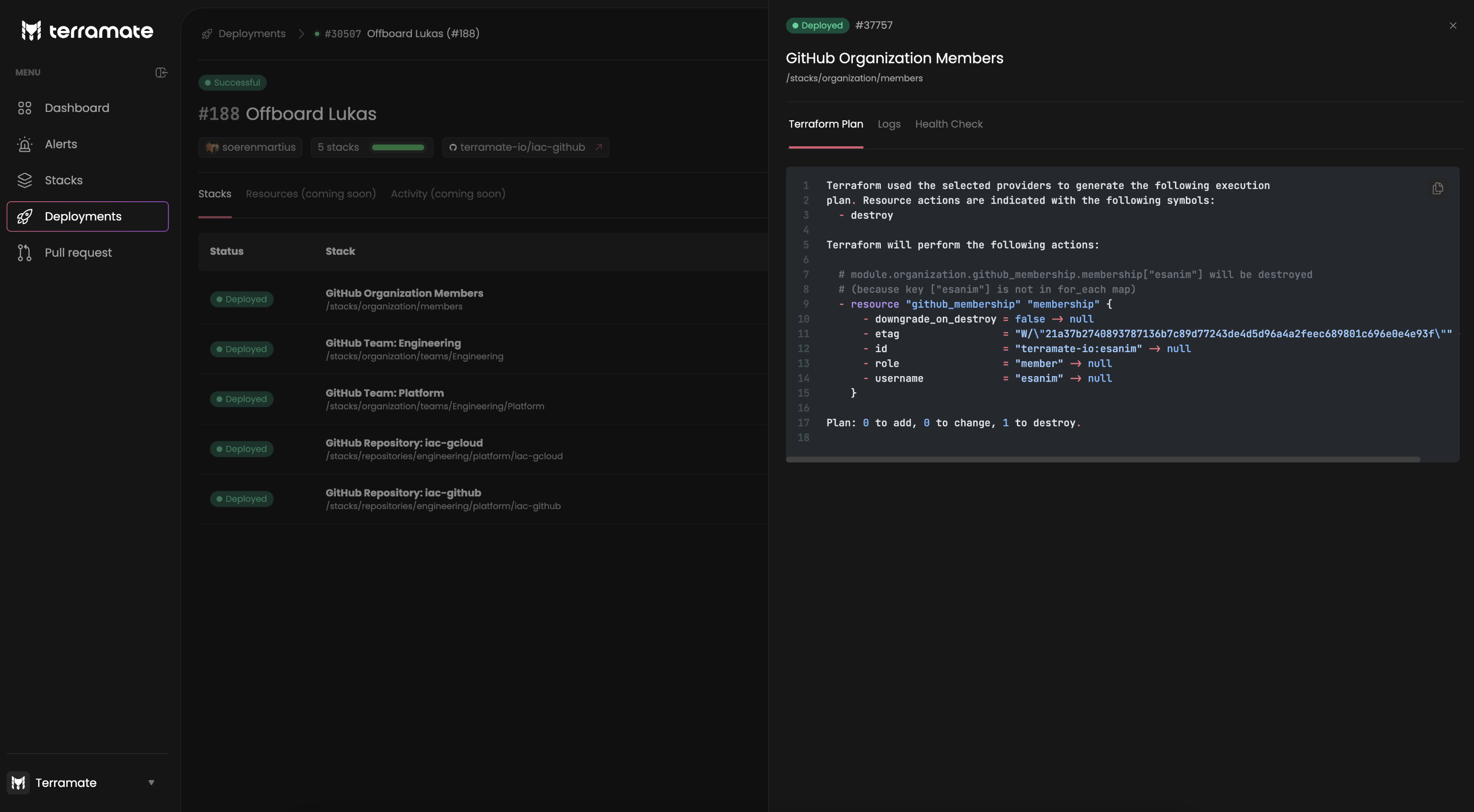Click the Deployed badge for GitHub Team: Engineering

point(241,349)
